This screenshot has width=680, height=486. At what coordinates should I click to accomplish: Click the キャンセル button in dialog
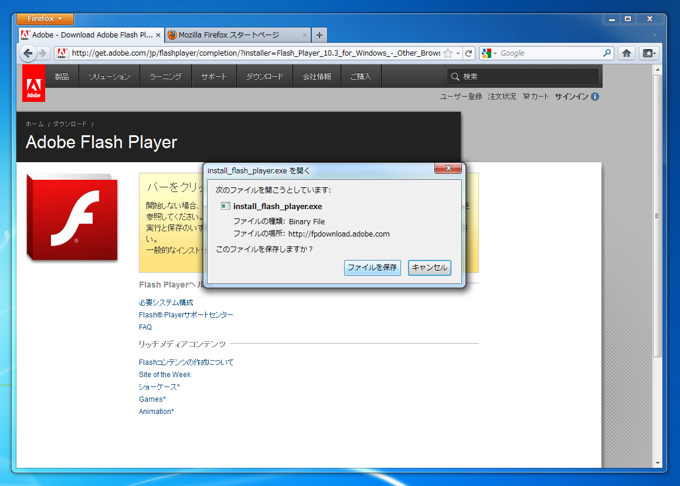click(x=429, y=267)
